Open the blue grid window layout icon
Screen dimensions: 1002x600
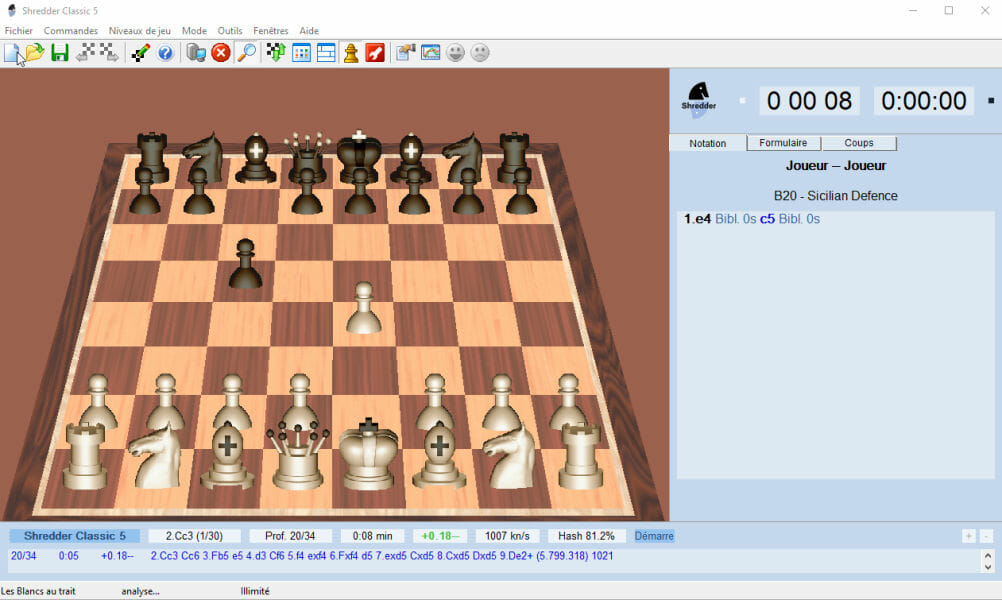(x=301, y=52)
